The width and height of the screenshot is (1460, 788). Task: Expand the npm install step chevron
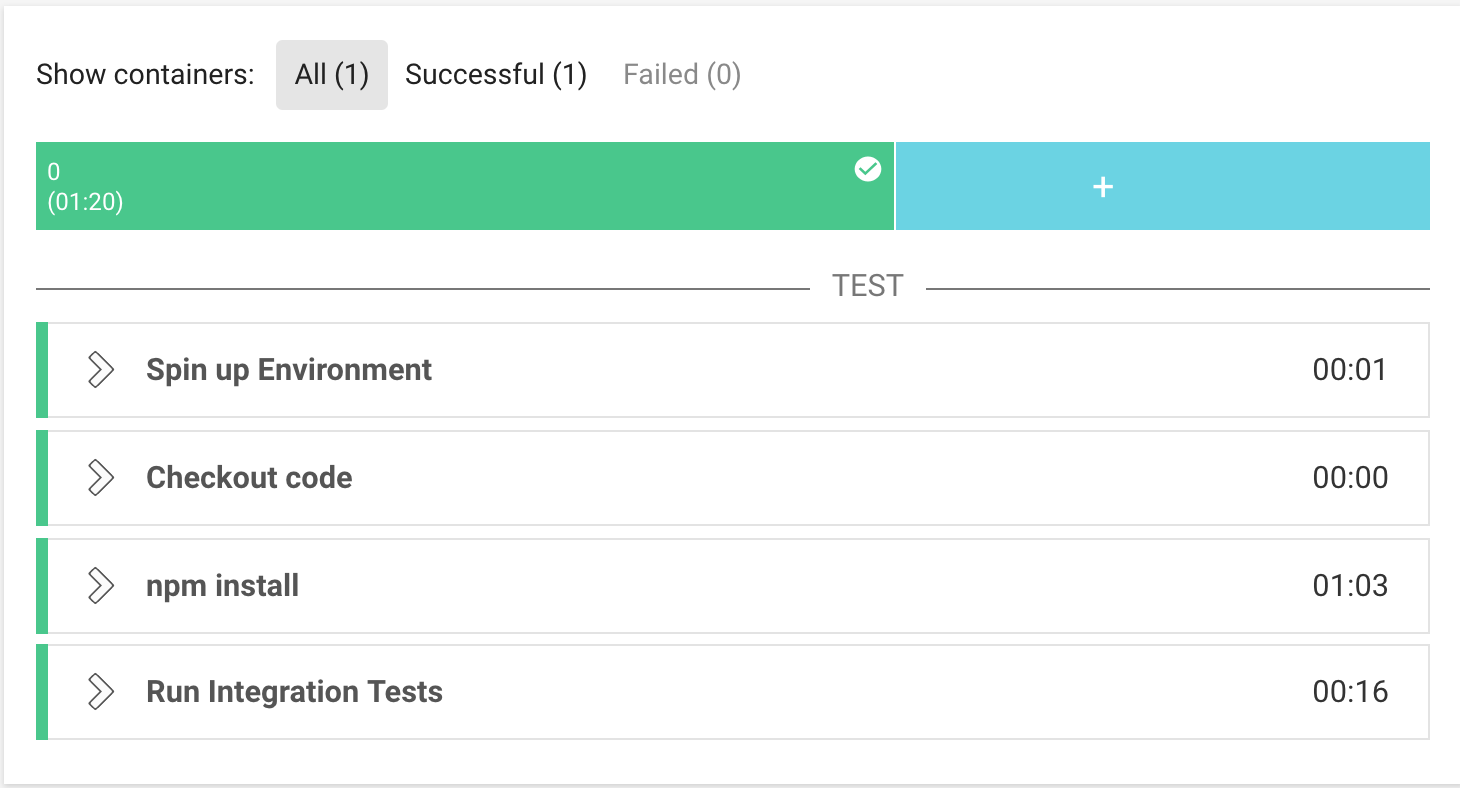100,585
